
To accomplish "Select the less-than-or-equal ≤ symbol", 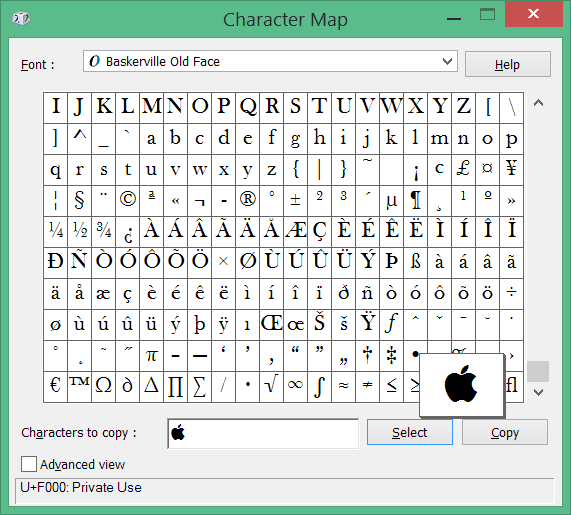I will [391, 386].
